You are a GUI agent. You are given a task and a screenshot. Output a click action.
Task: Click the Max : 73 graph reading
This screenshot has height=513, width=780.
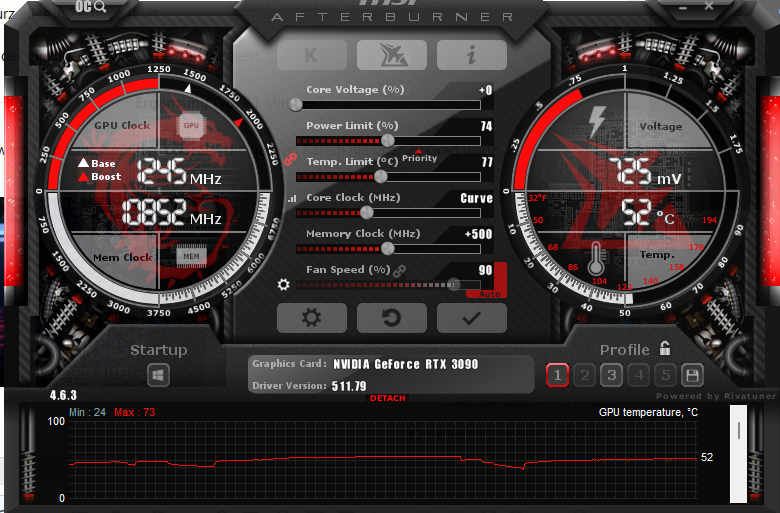[x=135, y=412]
